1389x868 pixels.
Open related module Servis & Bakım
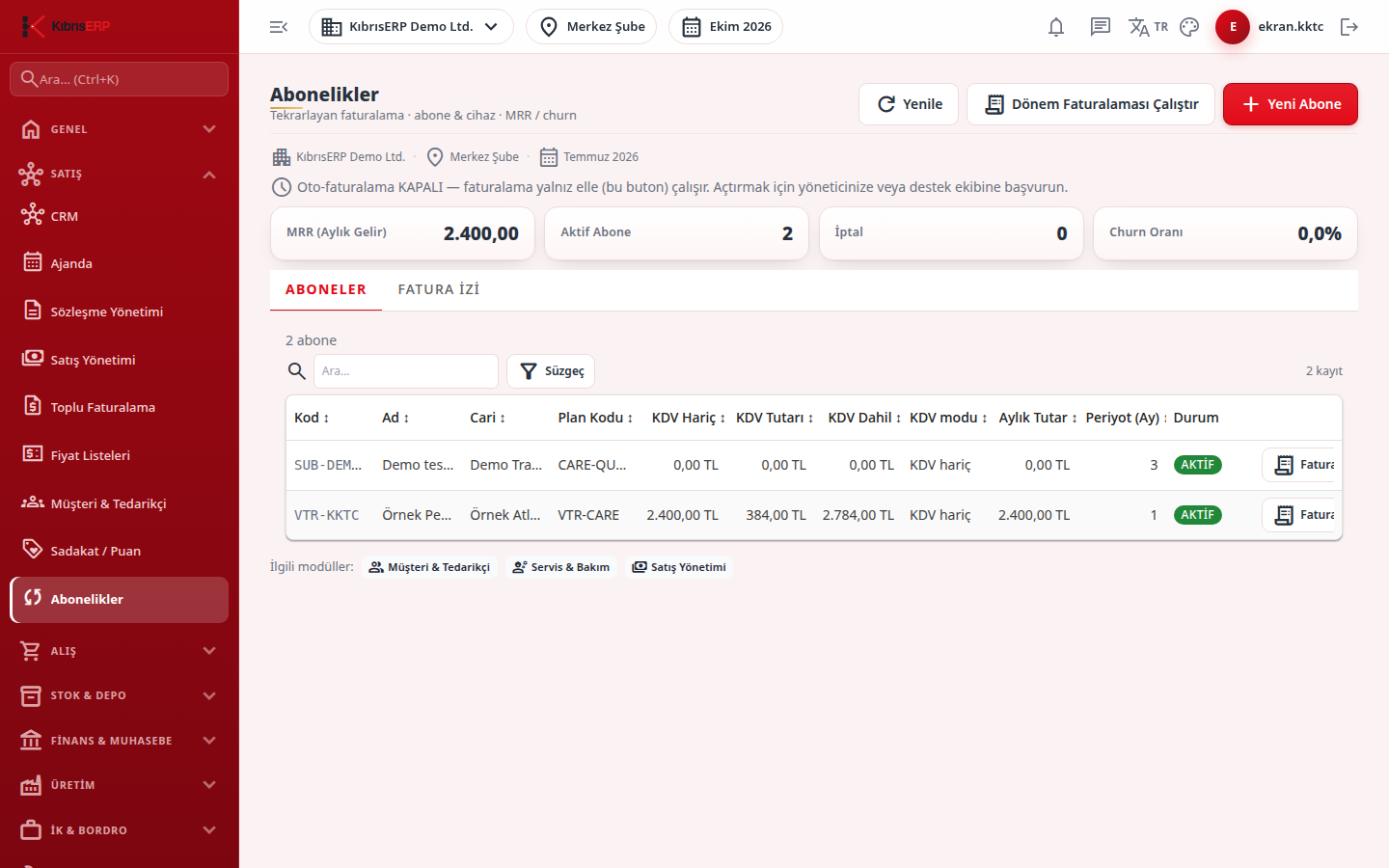pyautogui.click(x=560, y=567)
